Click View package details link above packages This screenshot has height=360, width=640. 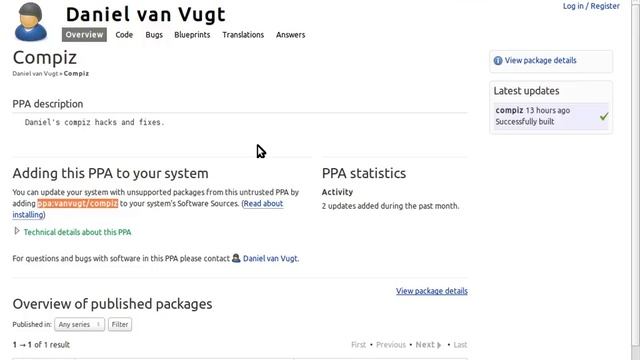point(432,291)
